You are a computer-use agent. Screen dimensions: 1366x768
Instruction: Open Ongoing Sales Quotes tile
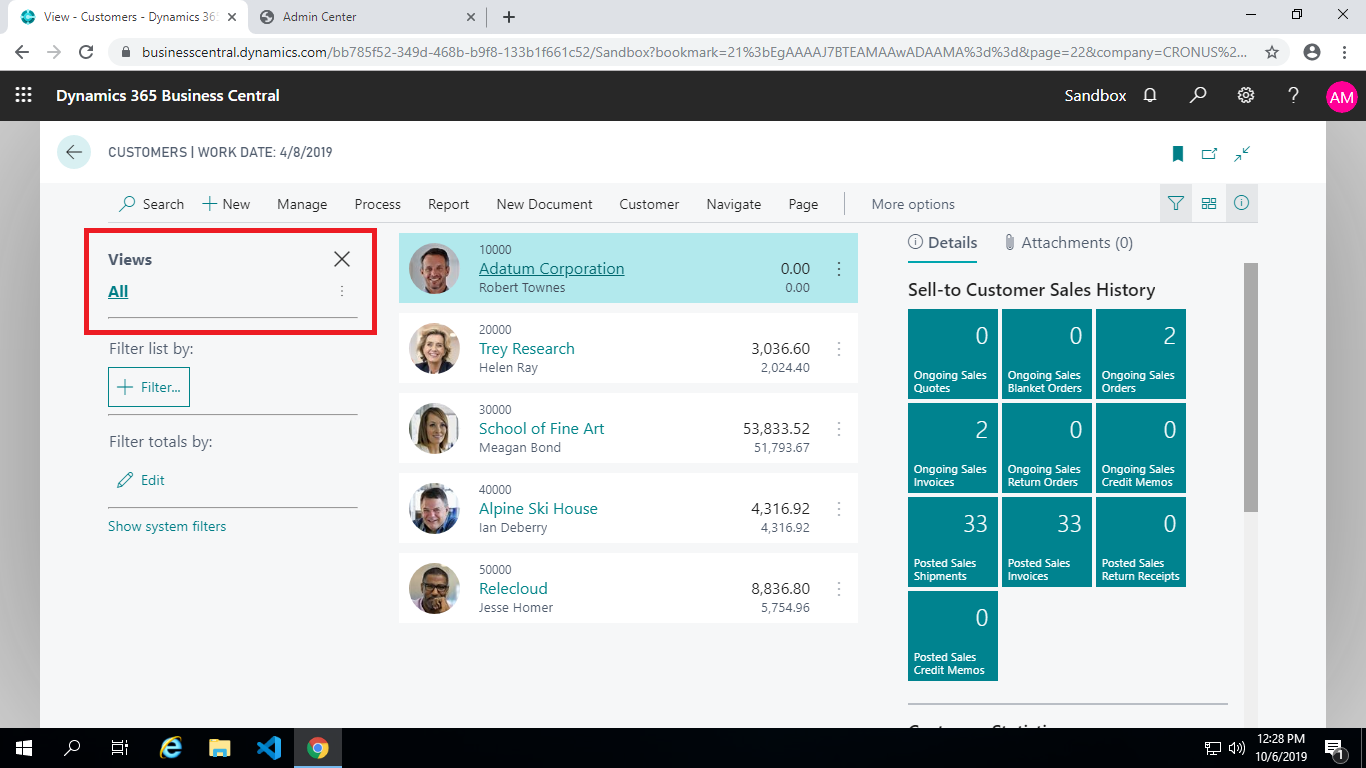953,354
